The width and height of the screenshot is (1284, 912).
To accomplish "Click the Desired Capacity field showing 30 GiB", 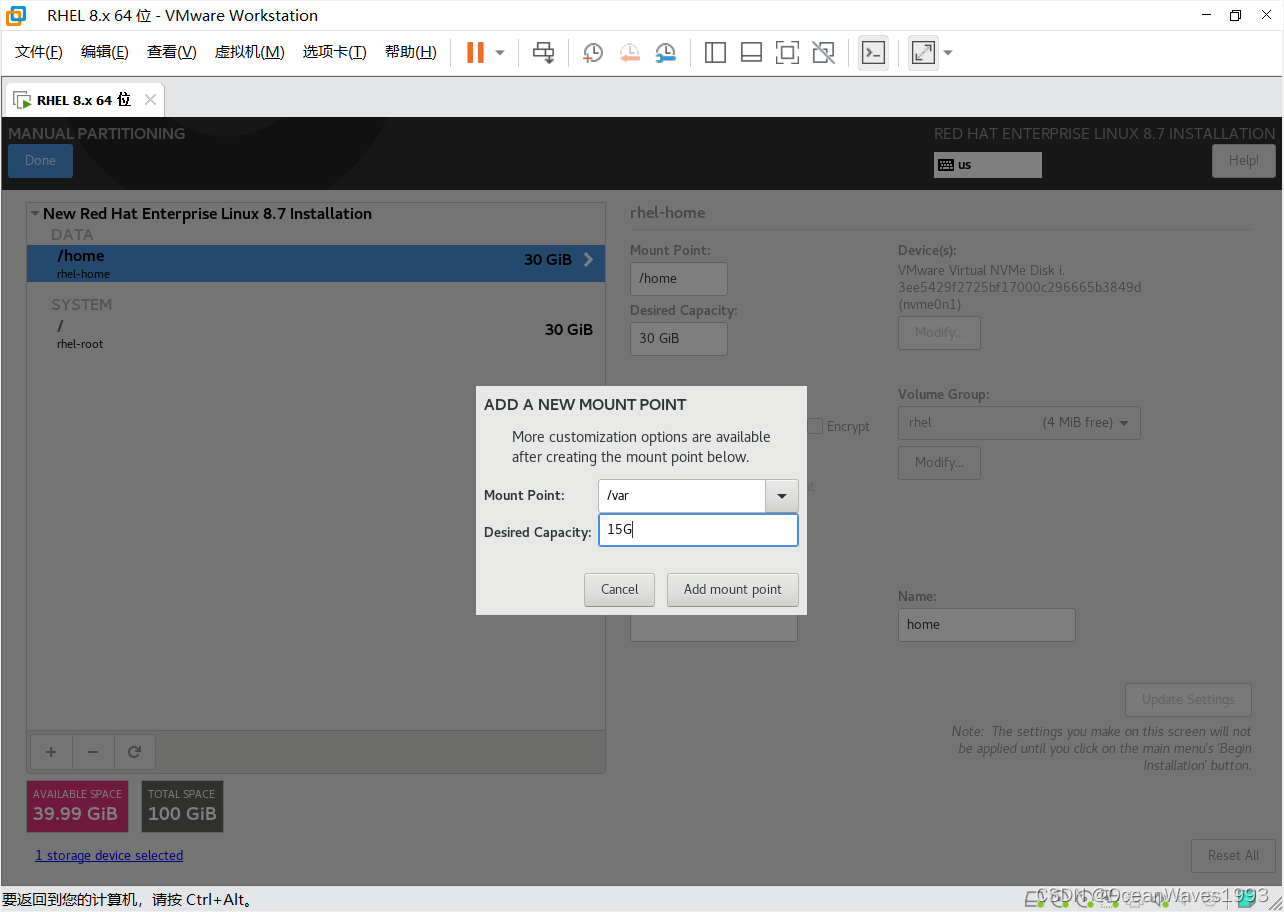I will (679, 339).
